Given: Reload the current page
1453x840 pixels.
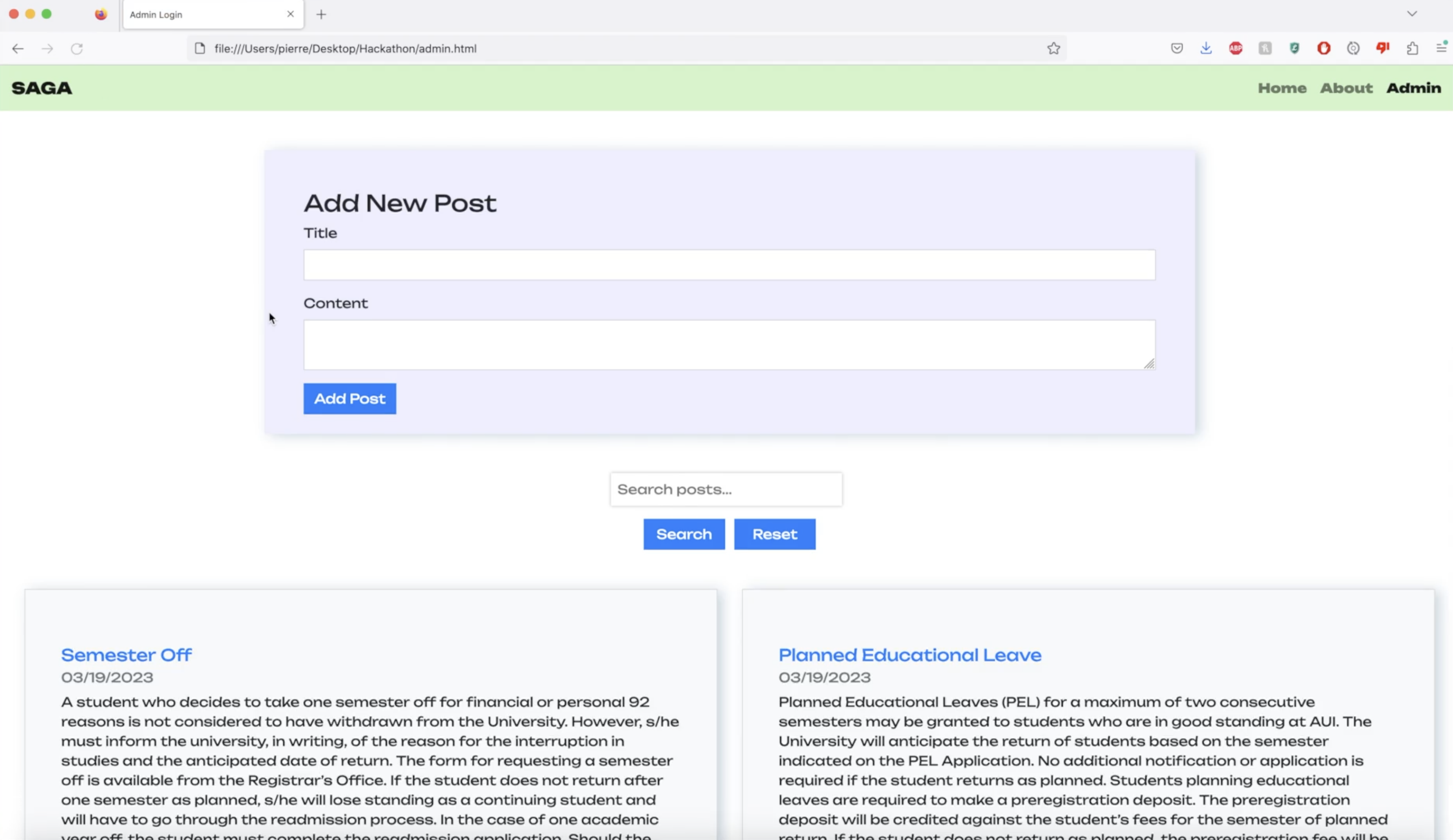Looking at the screenshot, I should 77,49.
